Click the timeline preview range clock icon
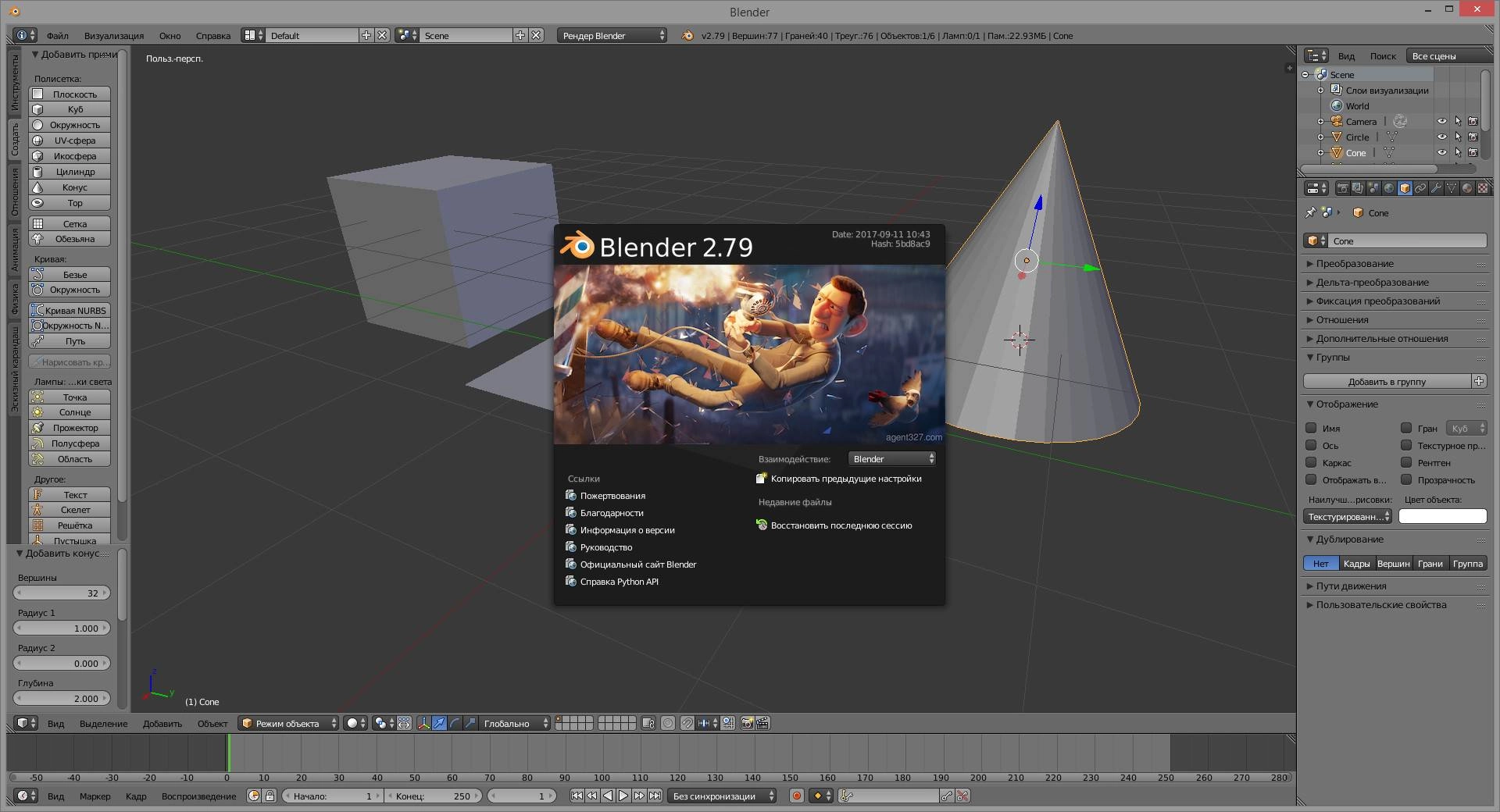Viewport: 1500px width, 812px height. pos(254,796)
